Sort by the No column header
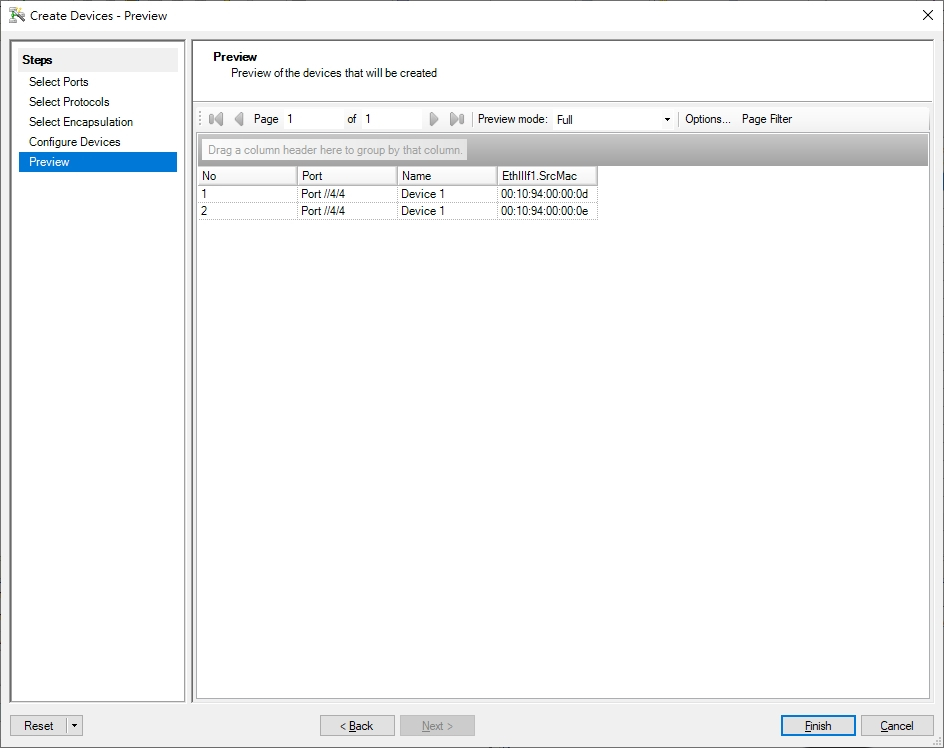This screenshot has height=748, width=944. coord(247,176)
